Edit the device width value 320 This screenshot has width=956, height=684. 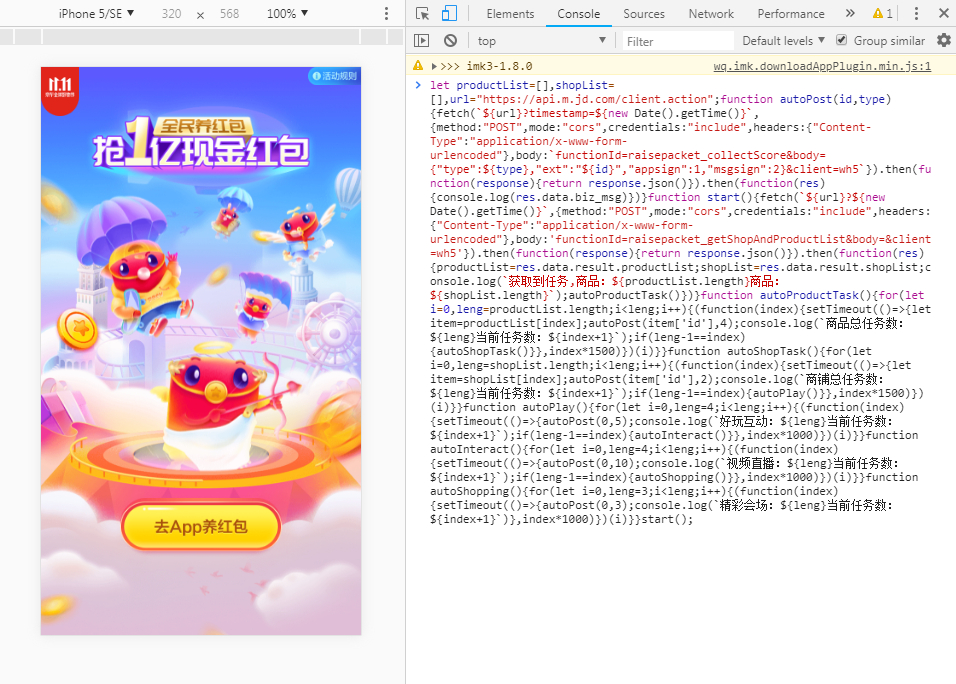(x=171, y=13)
